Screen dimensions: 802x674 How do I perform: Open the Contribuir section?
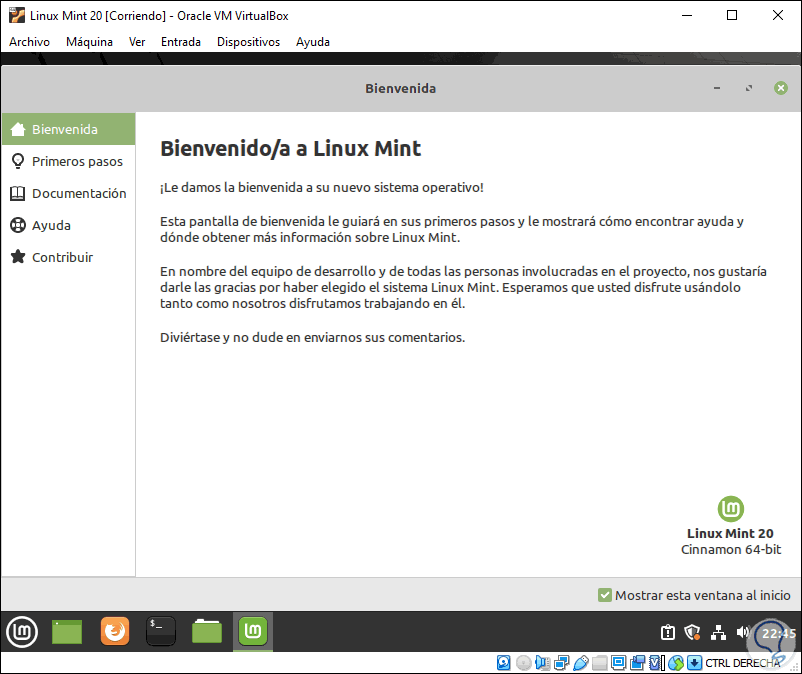[69, 257]
